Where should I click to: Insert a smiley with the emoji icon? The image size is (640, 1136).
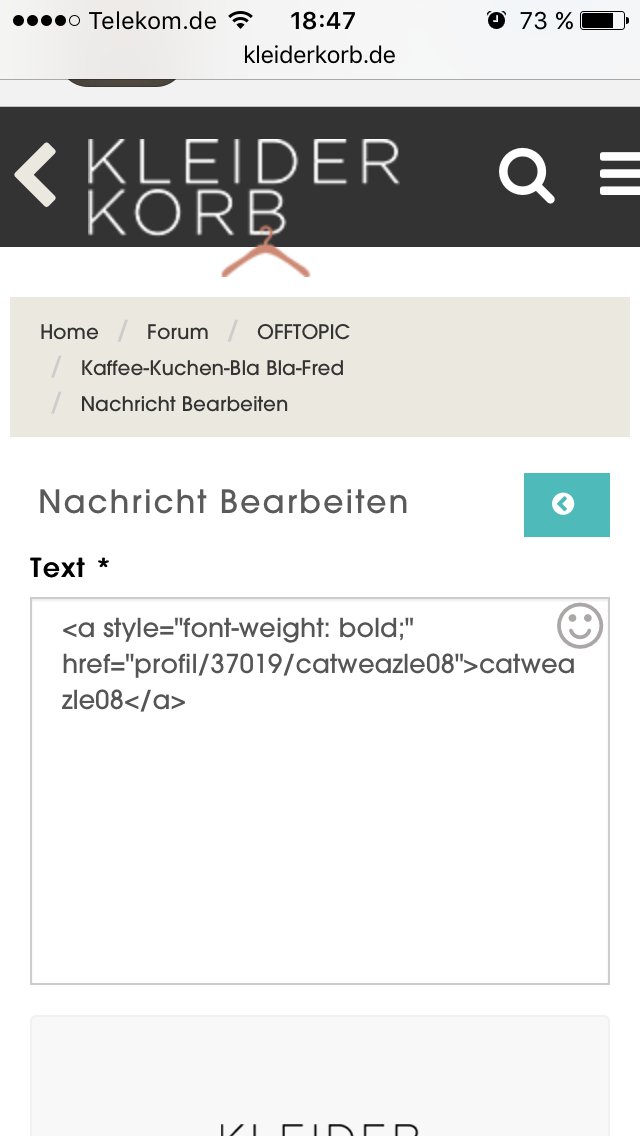pyautogui.click(x=580, y=626)
